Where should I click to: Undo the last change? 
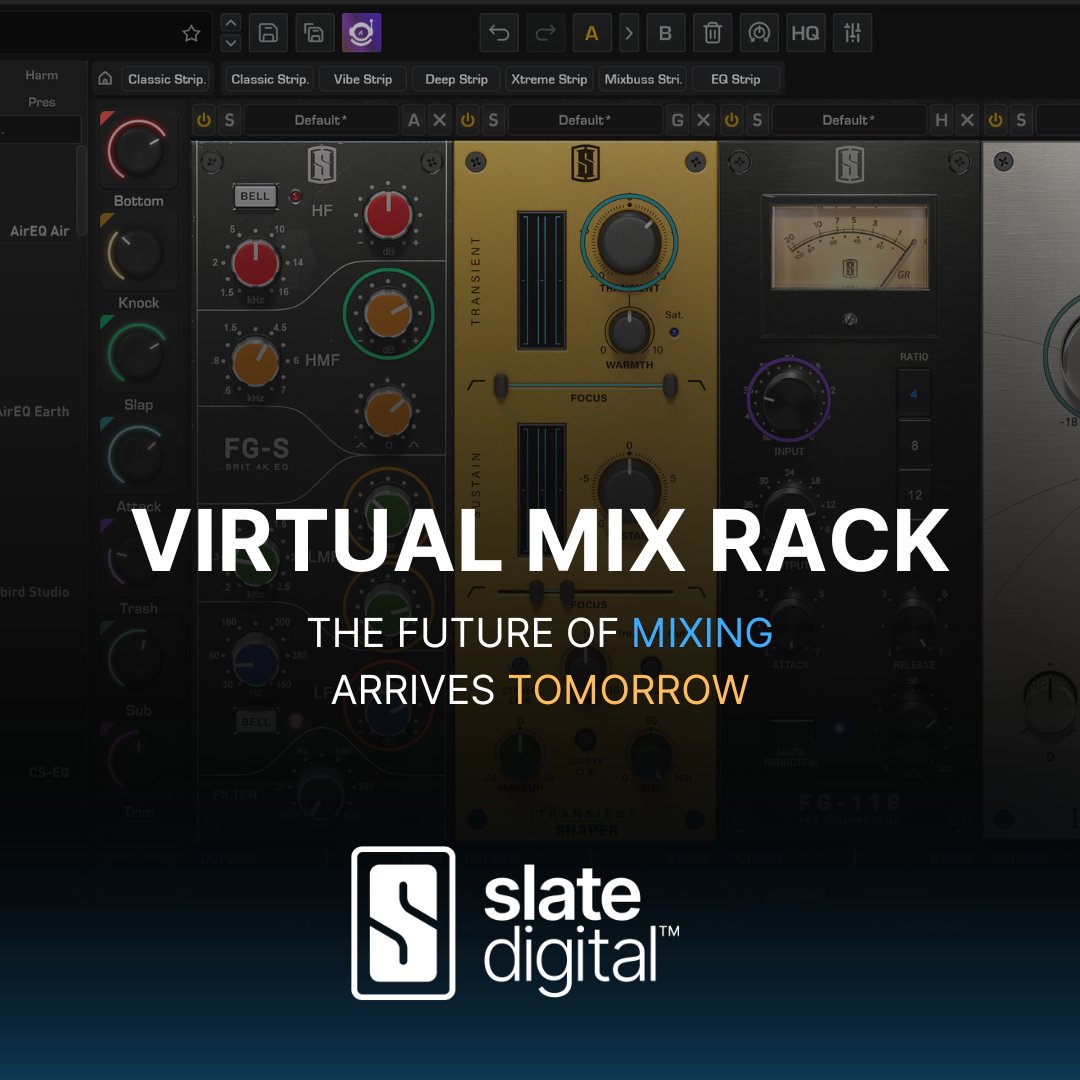coord(499,32)
